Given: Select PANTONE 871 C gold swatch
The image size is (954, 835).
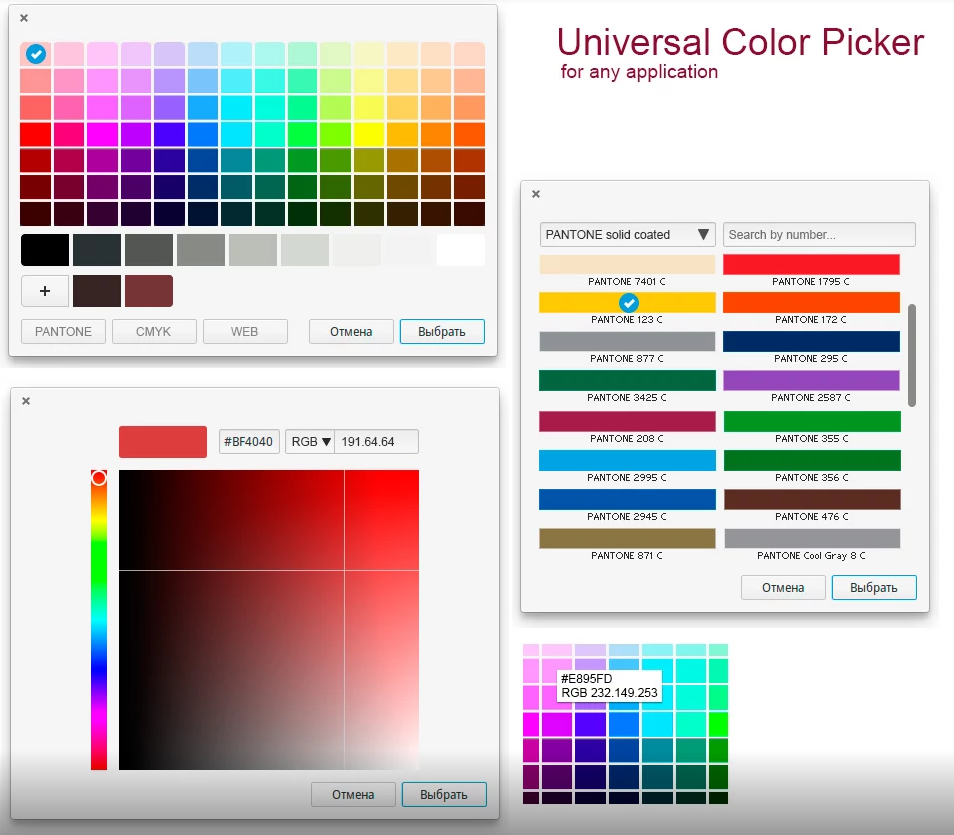Looking at the screenshot, I should click(627, 539).
